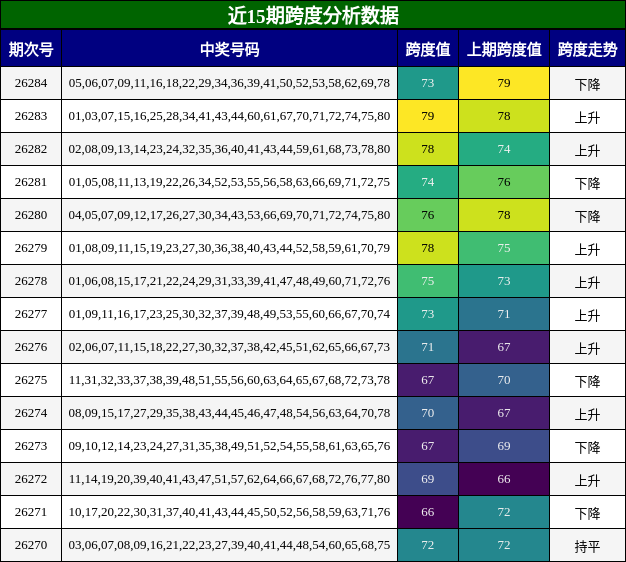This screenshot has width=626, height=562.
Task: Click issue number 26283
Action: pos(31,116)
